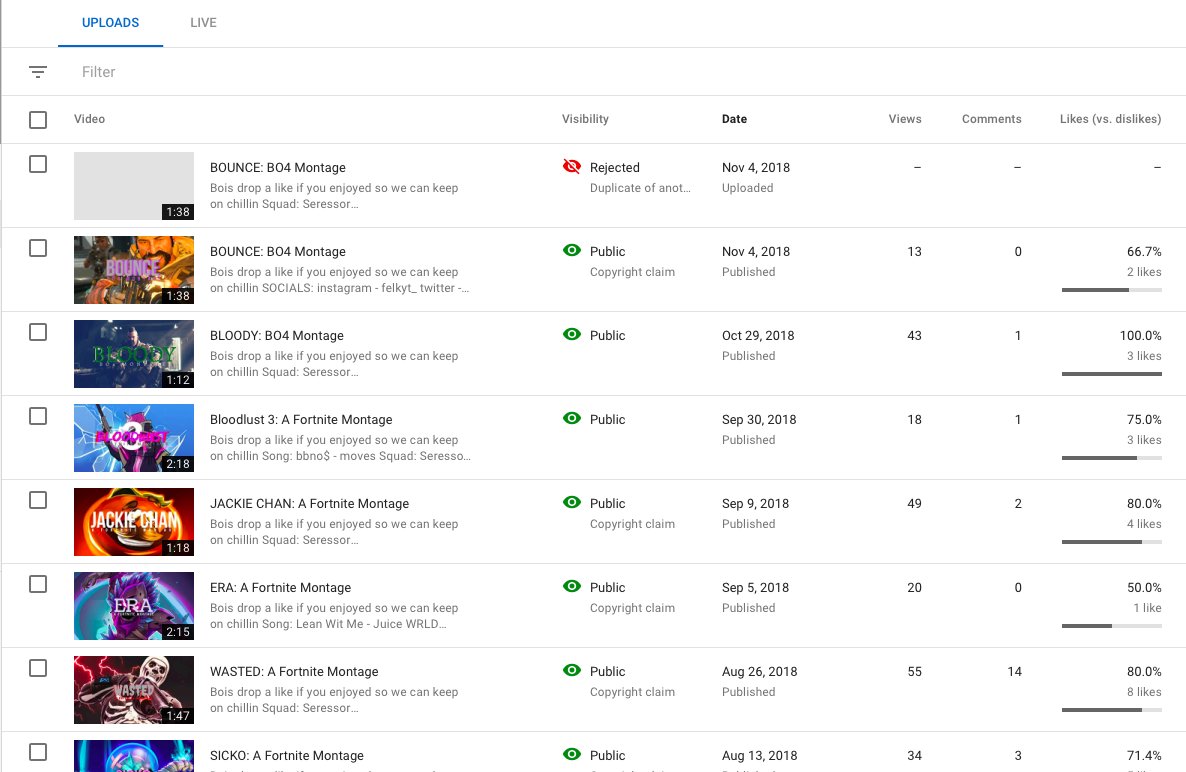Viewport: 1186px width, 772px height.
Task: Tick the select-all checkbox in header row
Action: point(38,119)
